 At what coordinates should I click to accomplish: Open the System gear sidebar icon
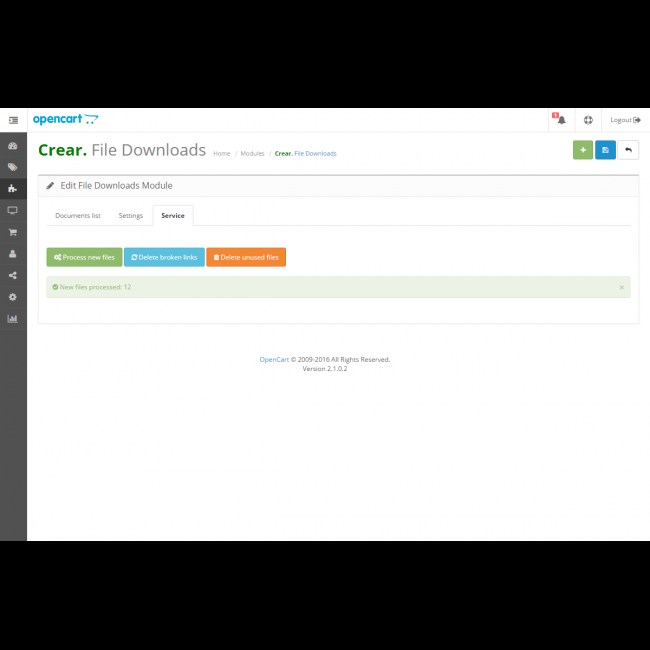click(13, 297)
